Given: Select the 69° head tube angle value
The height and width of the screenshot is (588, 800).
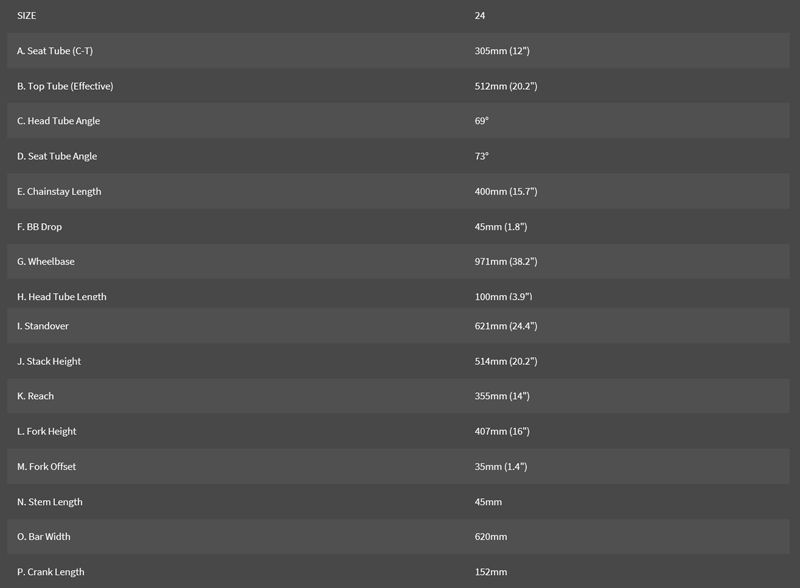Looking at the screenshot, I should [482, 121].
